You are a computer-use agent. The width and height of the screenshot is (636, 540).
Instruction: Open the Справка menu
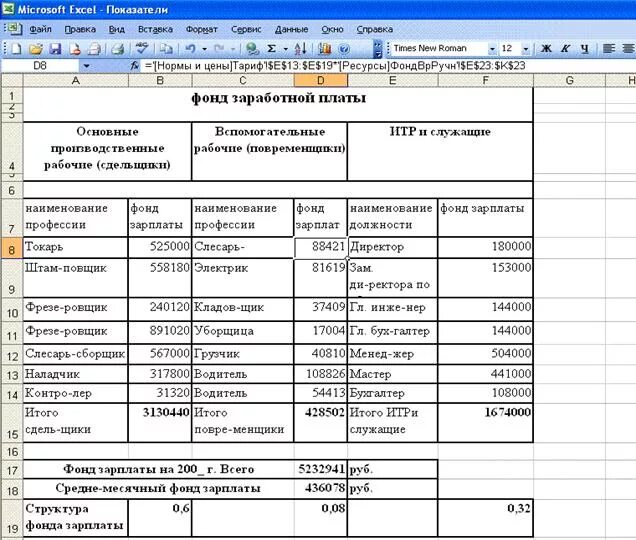[x=374, y=29]
